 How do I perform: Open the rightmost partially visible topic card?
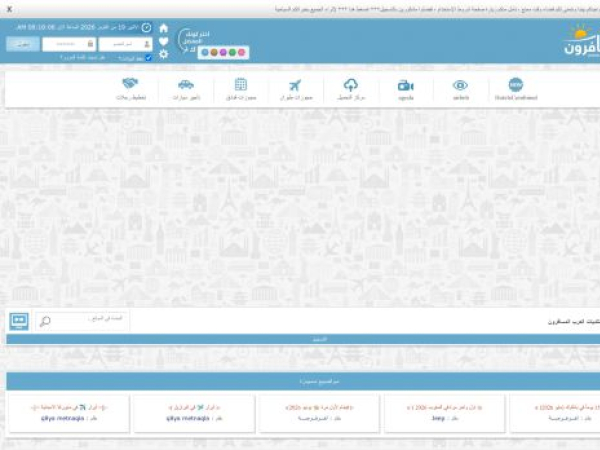(555, 413)
